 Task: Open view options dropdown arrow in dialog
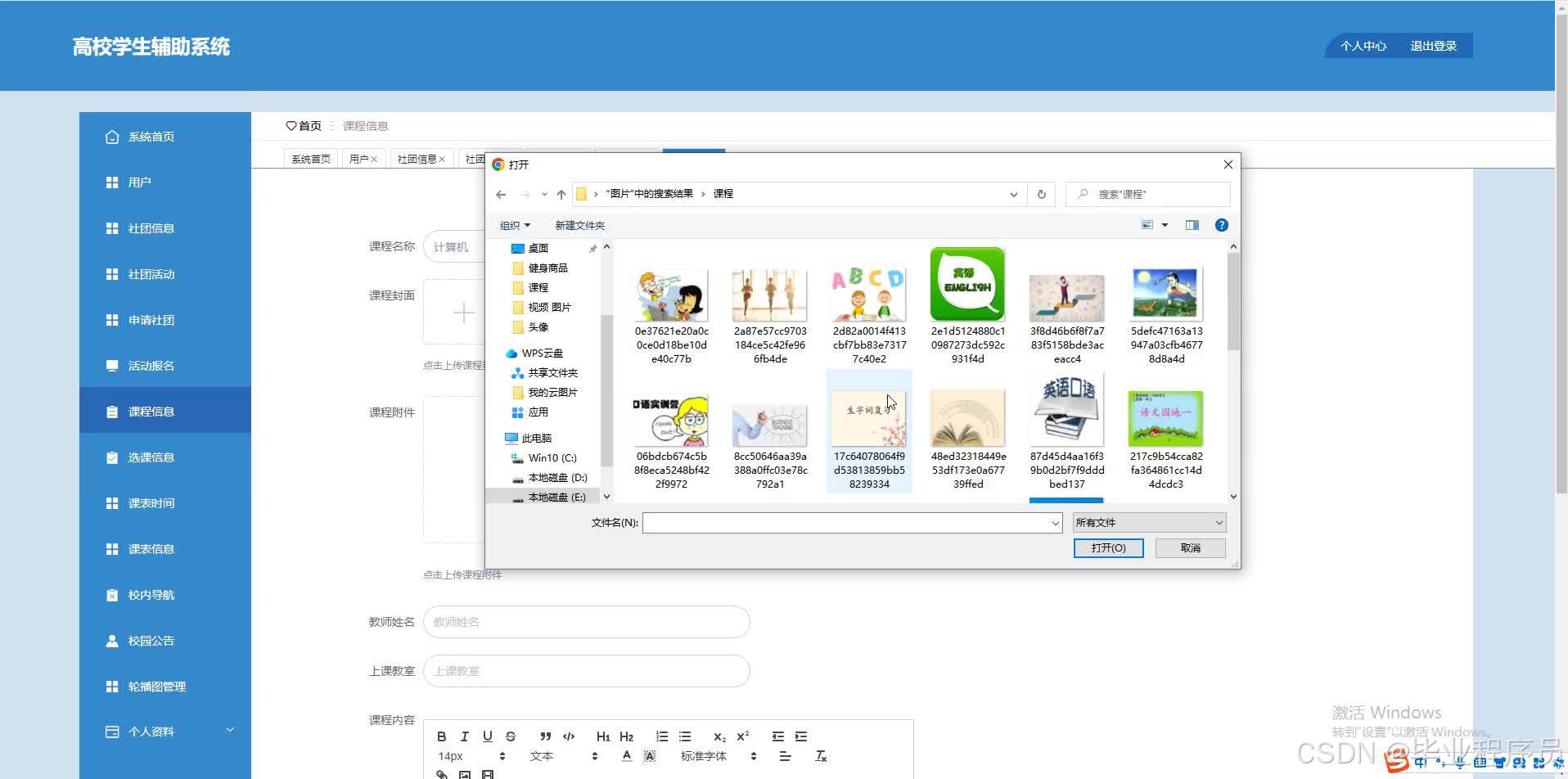[x=1165, y=225]
